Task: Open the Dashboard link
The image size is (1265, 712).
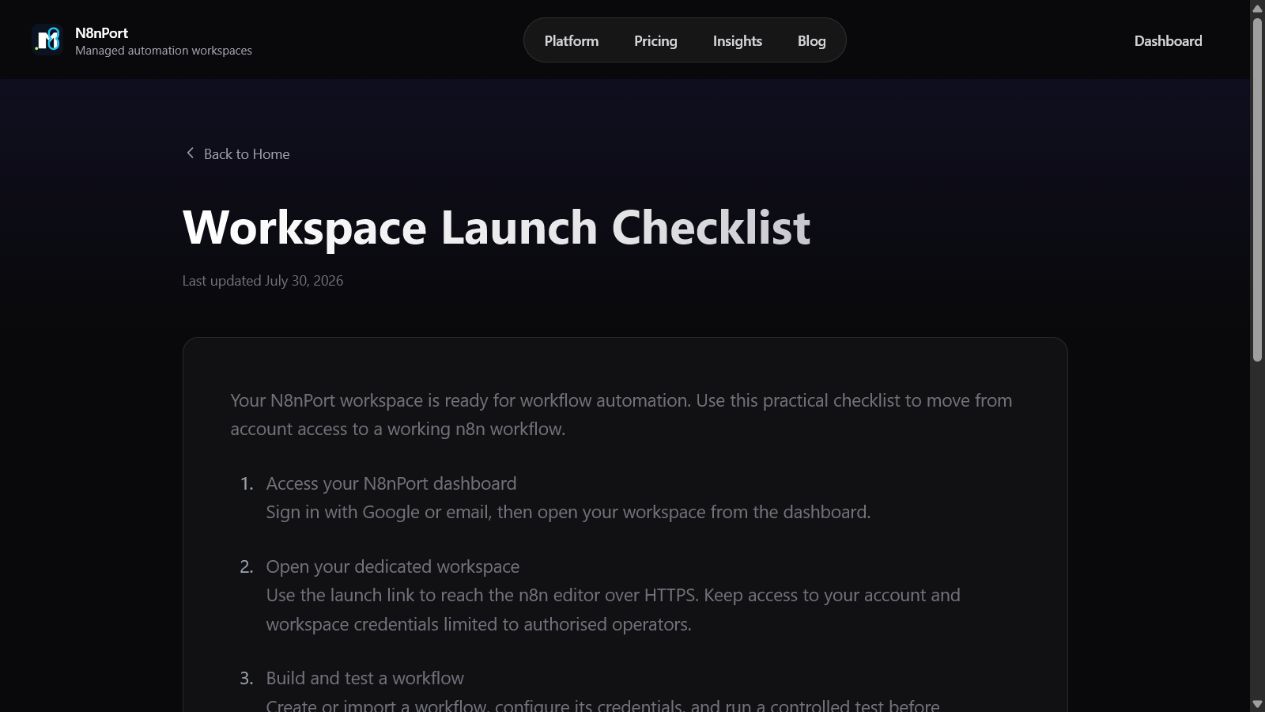Action: (x=1168, y=41)
